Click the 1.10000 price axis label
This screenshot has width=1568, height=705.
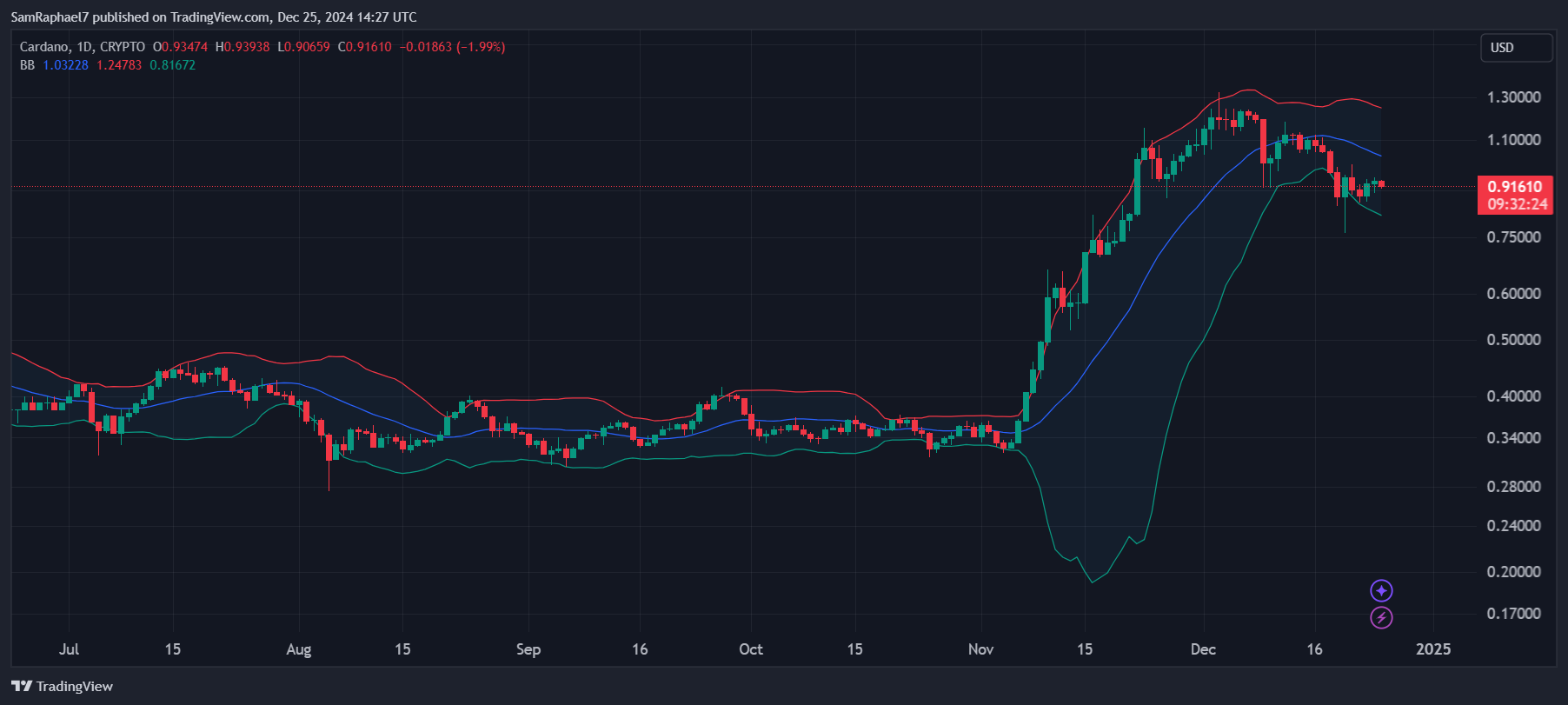(1513, 140)
